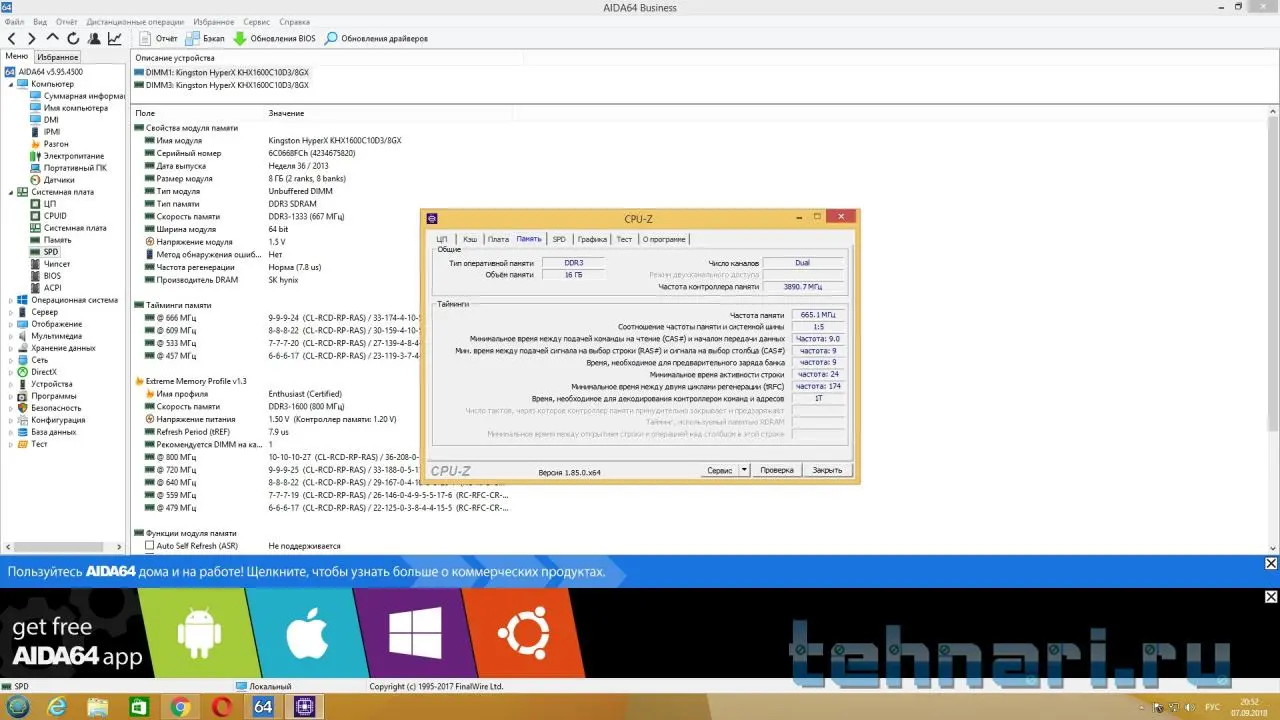Screen dimensions: 1280x720
Task: Expand the DirectX tree node
Action: pyautogui.click(x=11, y=372)
